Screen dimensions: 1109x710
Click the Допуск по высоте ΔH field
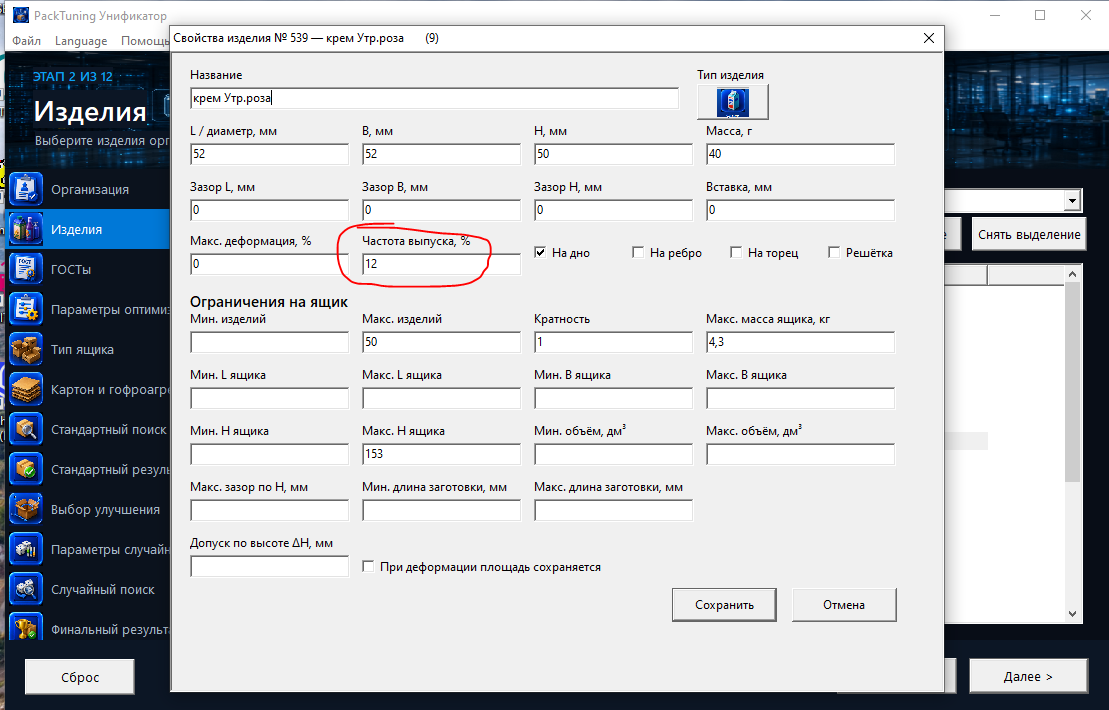point(269,566)
